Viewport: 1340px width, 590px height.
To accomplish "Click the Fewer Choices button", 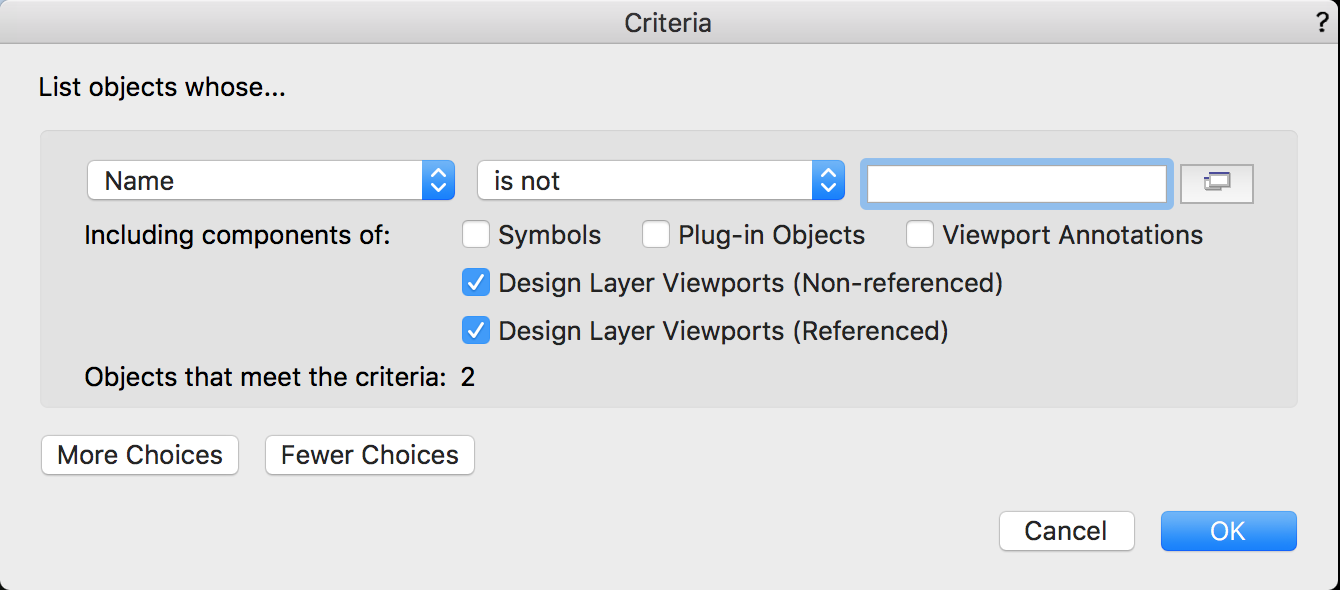I will 369,455.
